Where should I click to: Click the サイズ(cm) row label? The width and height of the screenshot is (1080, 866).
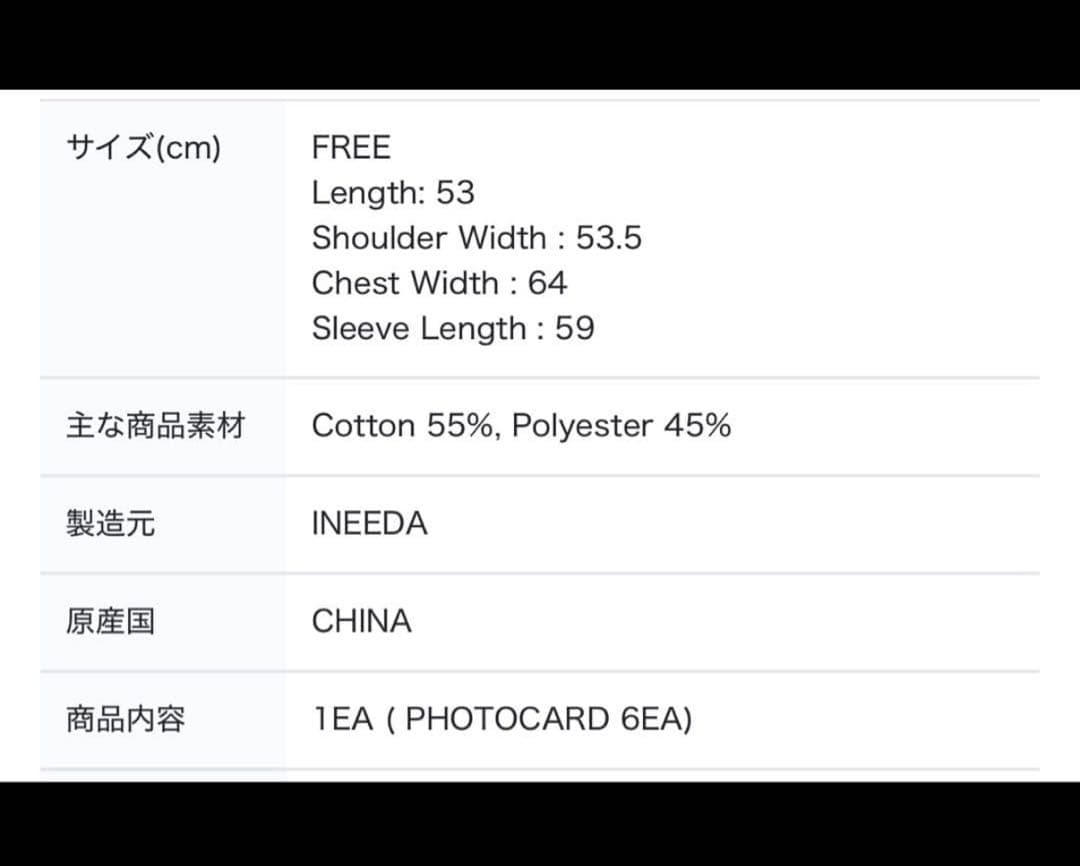[143, 148]
